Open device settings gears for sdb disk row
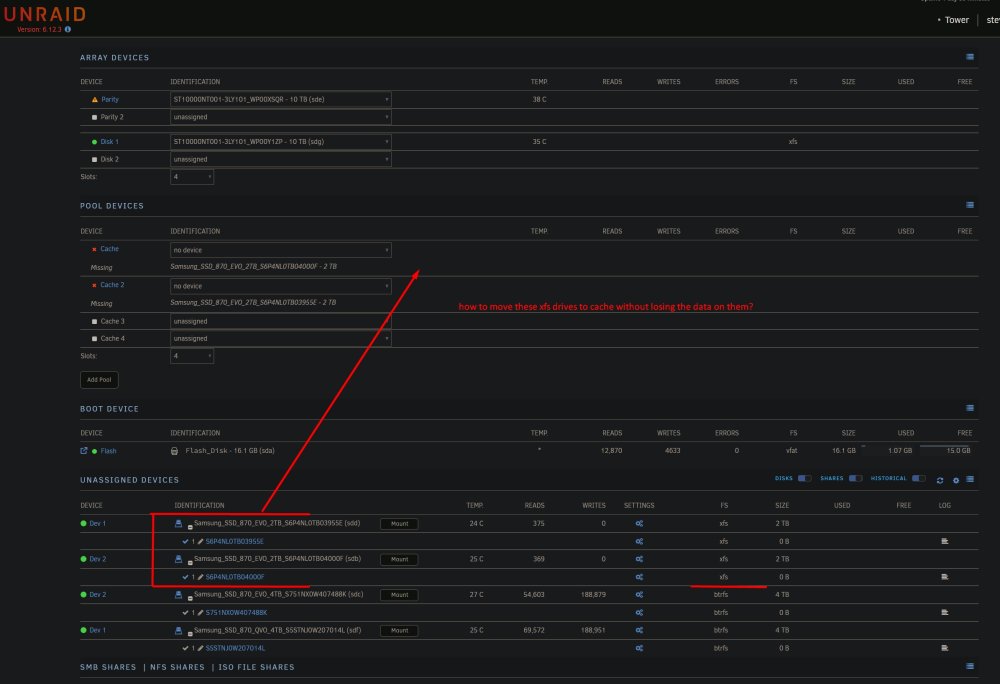1000x684 pixels. click(639, 559)
